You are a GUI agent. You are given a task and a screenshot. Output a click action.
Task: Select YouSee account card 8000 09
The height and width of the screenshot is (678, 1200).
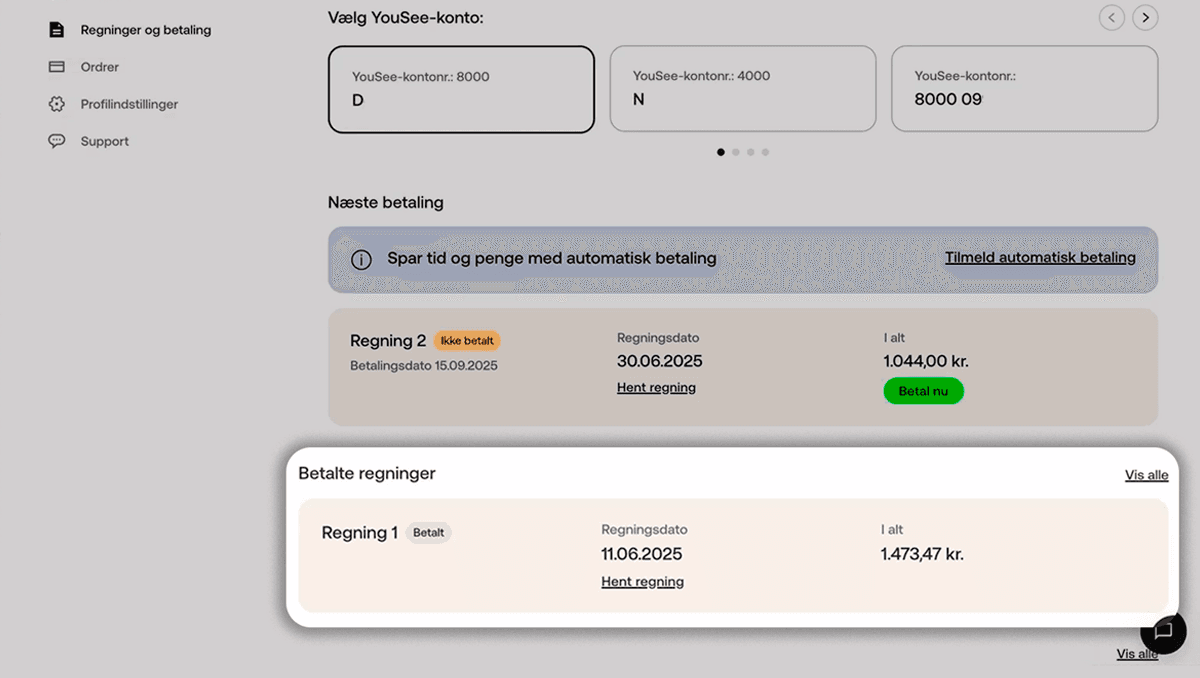click(x=1024, y=88)
